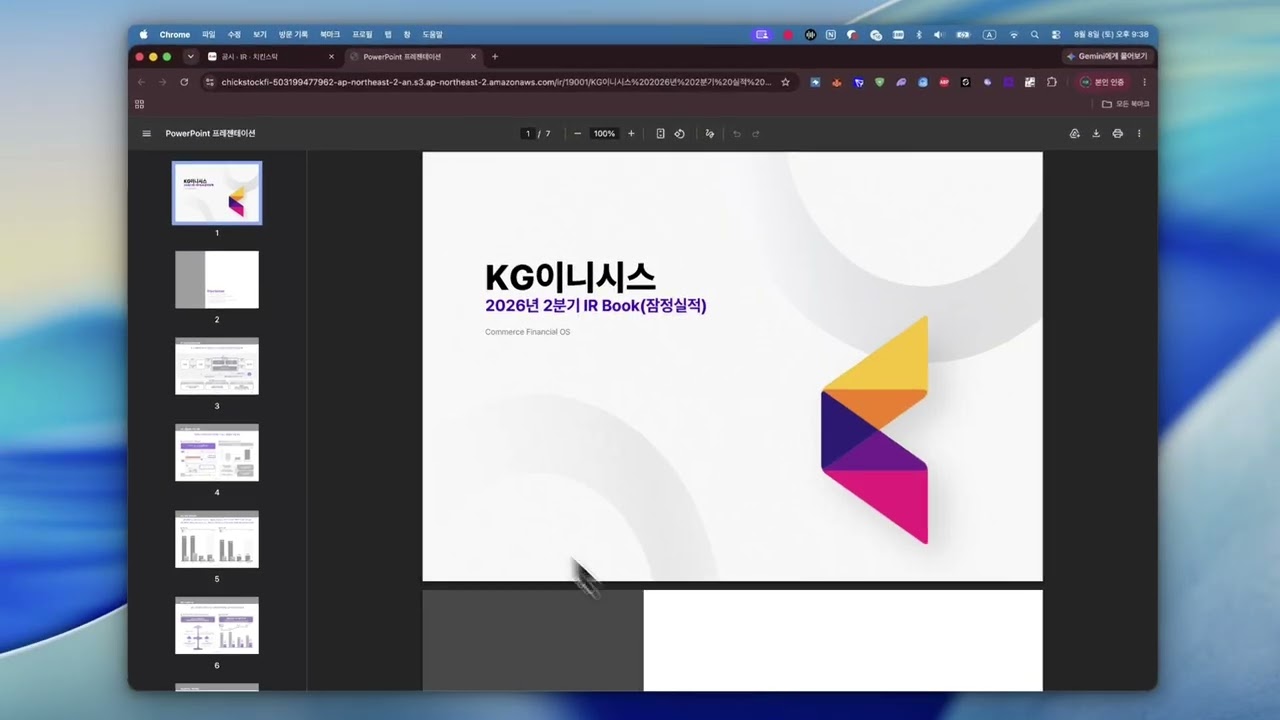Close the PowerPoint 프레젠테이션 tab

[473, 57]
